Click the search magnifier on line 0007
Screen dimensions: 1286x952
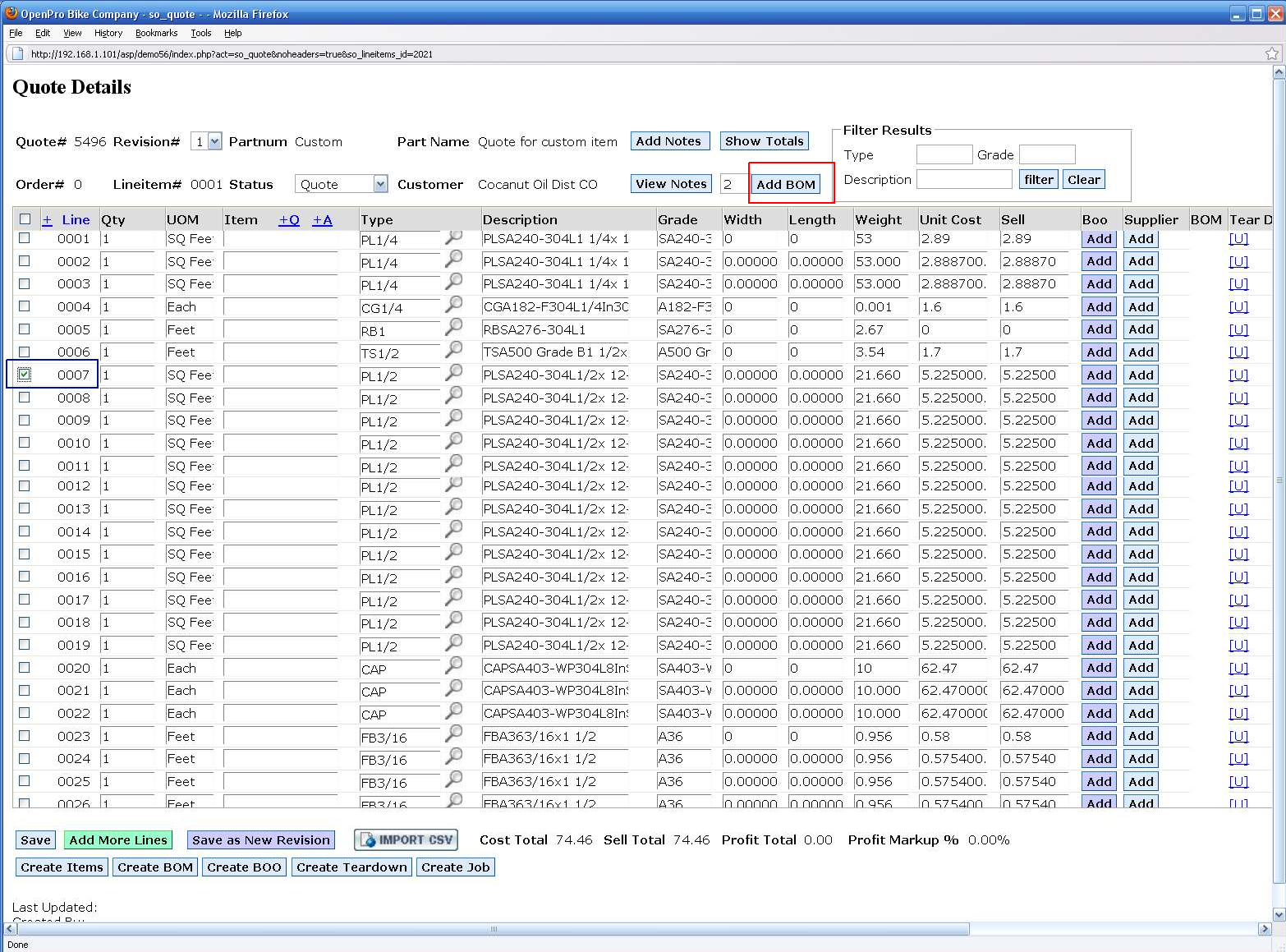point(453,373)
